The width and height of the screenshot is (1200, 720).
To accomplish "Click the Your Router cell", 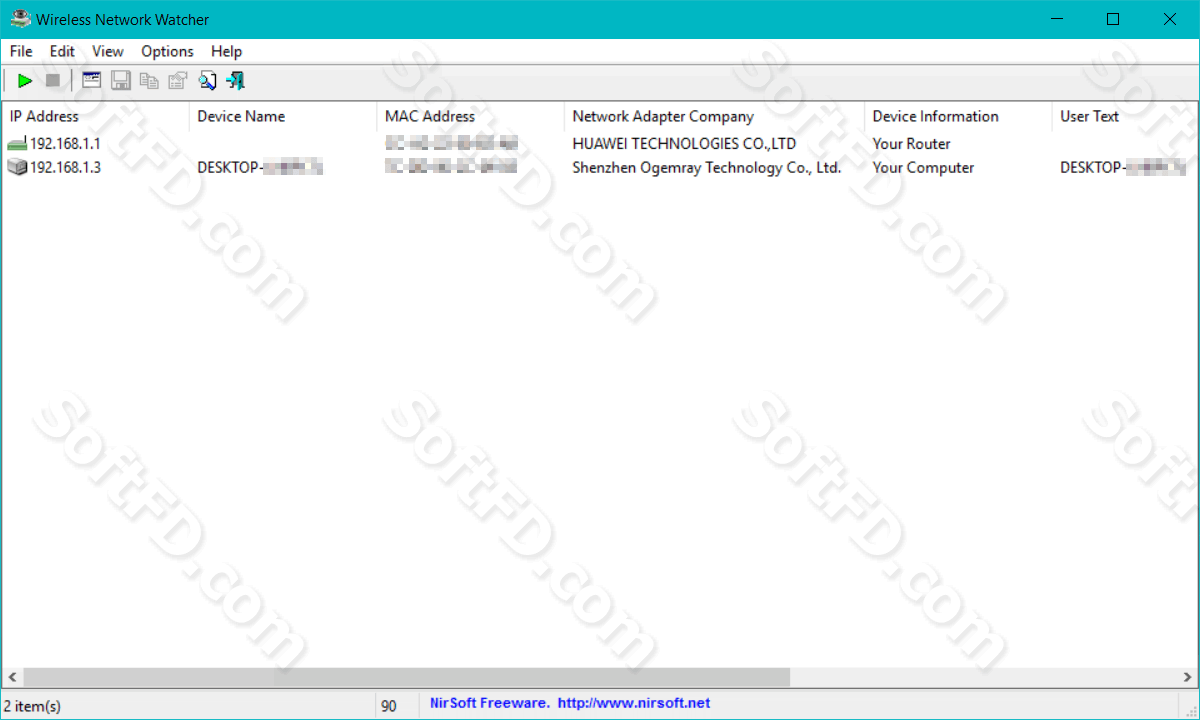I will [x=911, y=144].
